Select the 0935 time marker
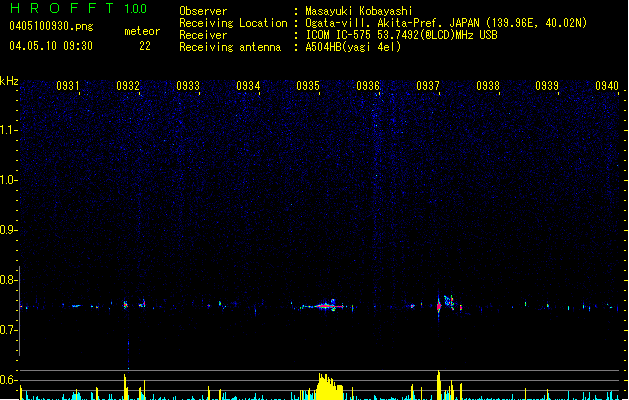 308,86
